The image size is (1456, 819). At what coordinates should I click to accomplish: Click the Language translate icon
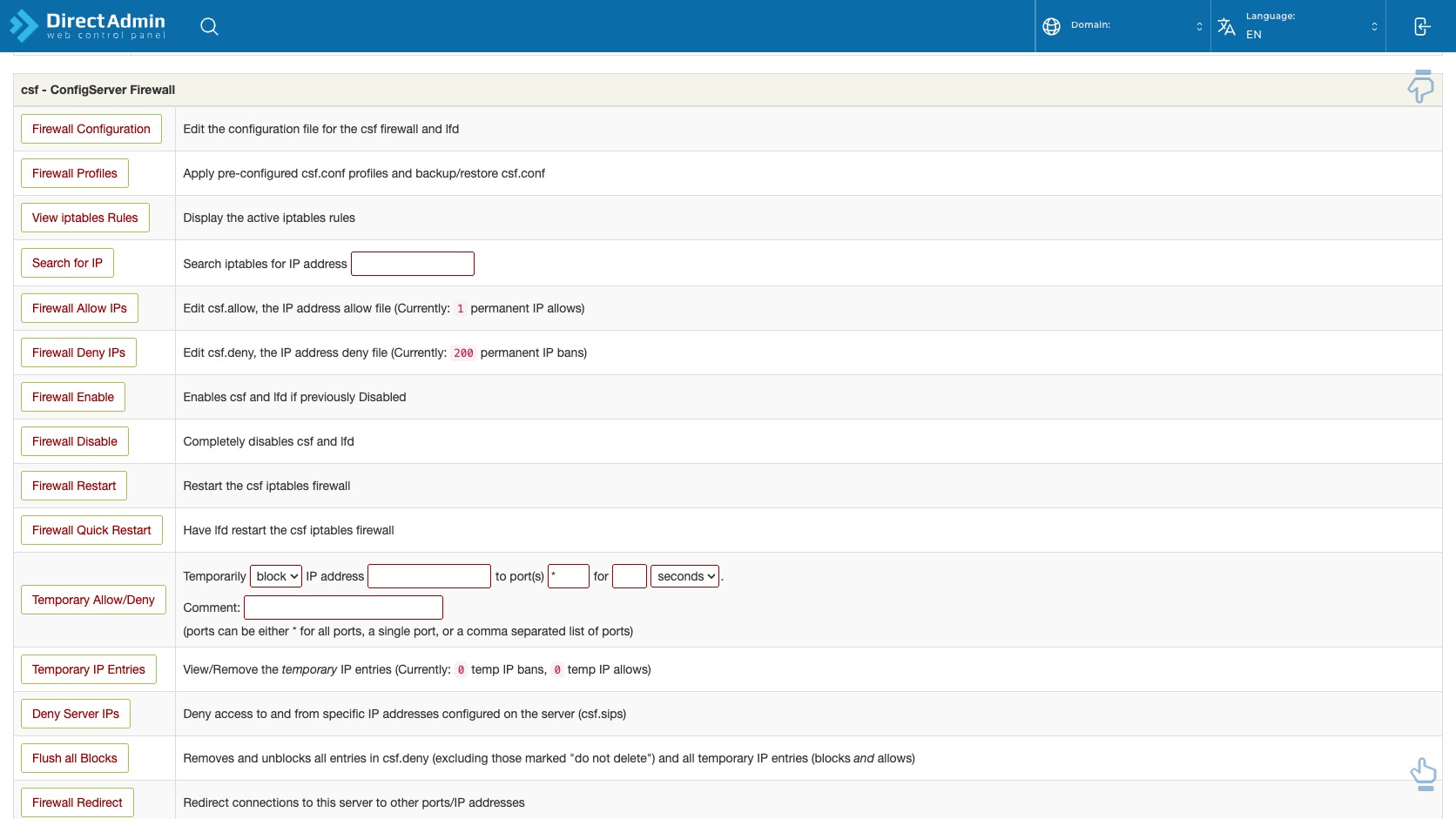pyautogui.click(x=1226, y=26)
